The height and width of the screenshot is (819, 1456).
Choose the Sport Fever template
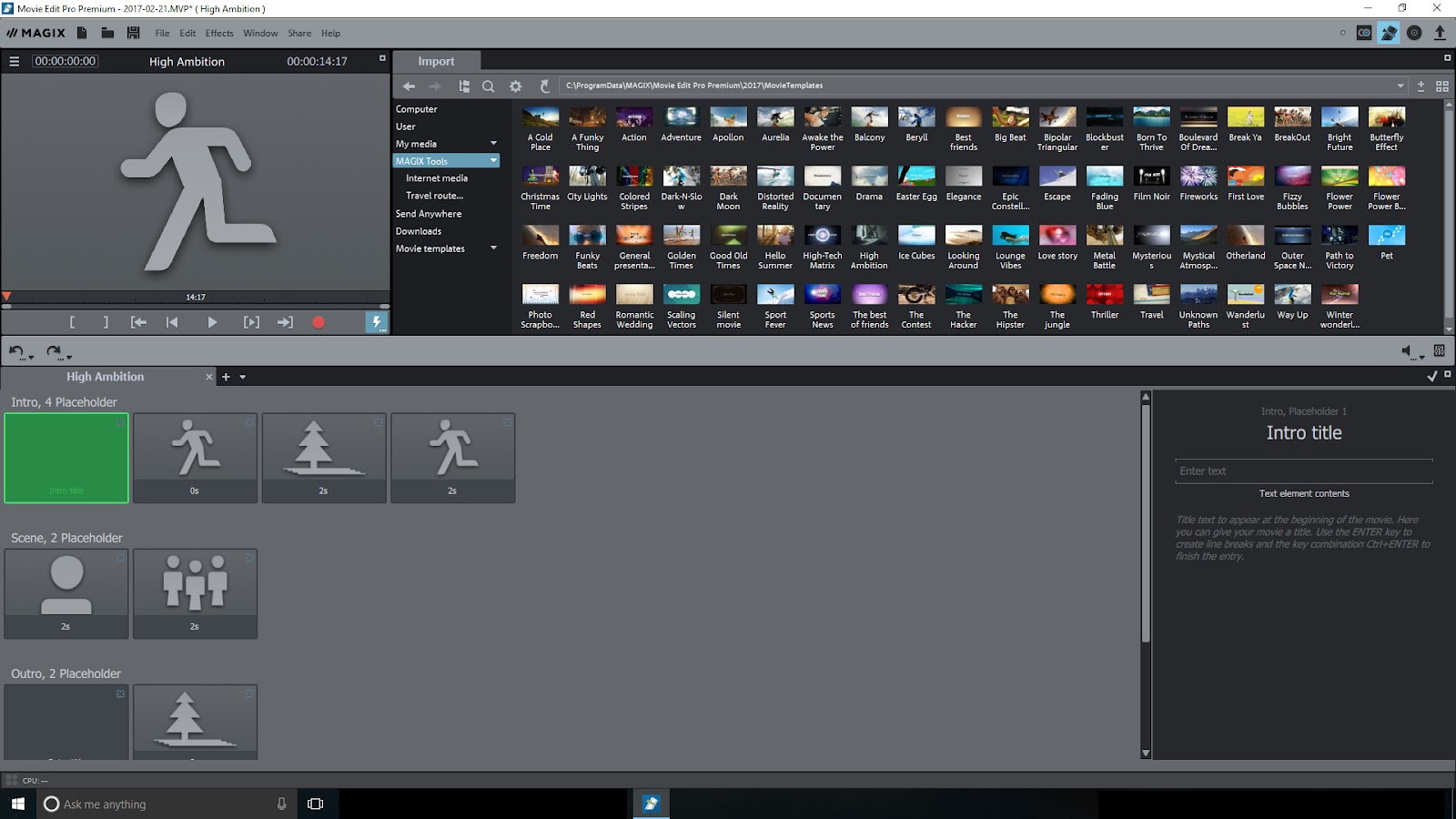[775, 307]
